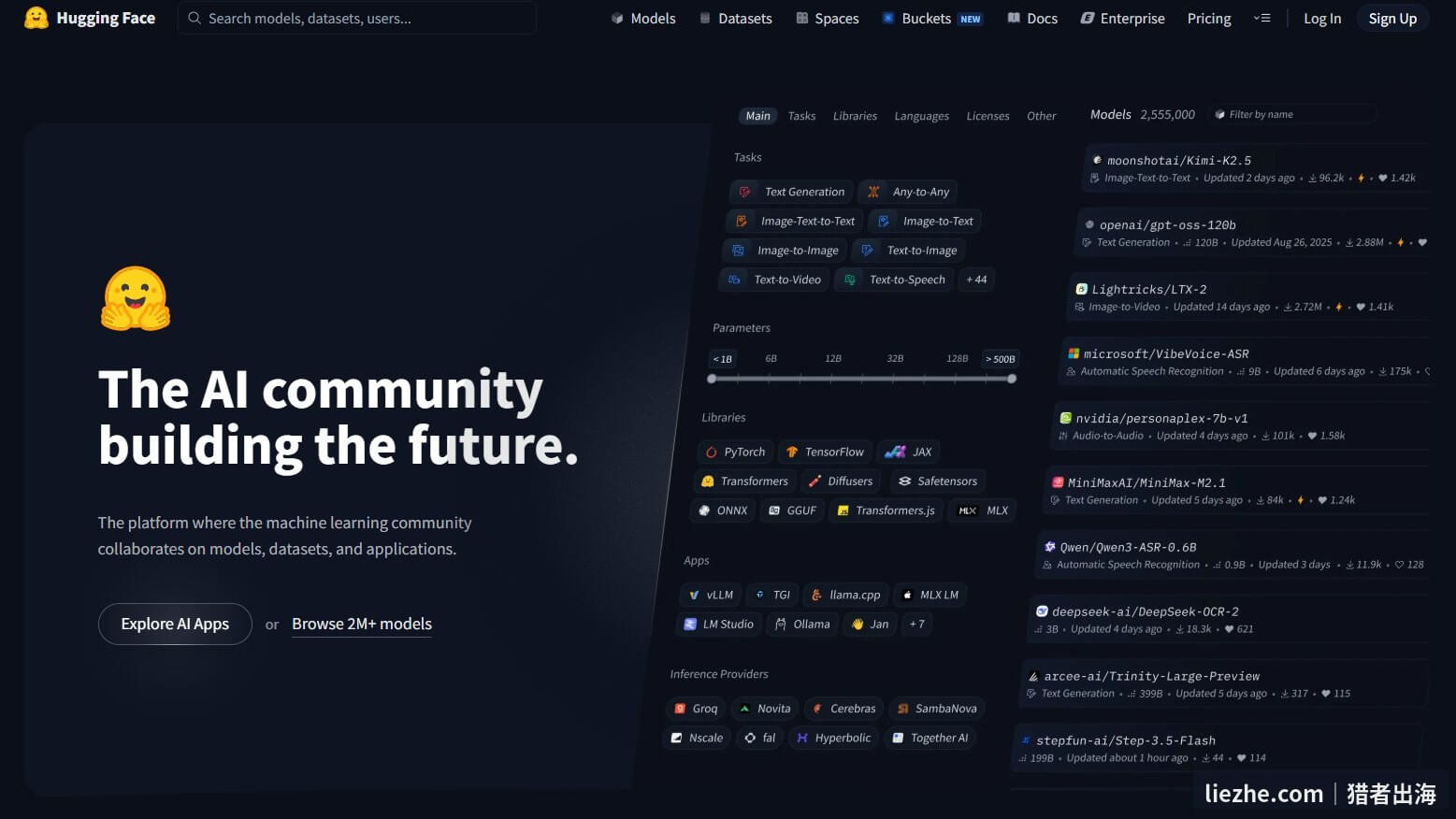Follow the Browse 2M+ models link
Viewport: 1456px width, 819px height.
click(362, 624)
